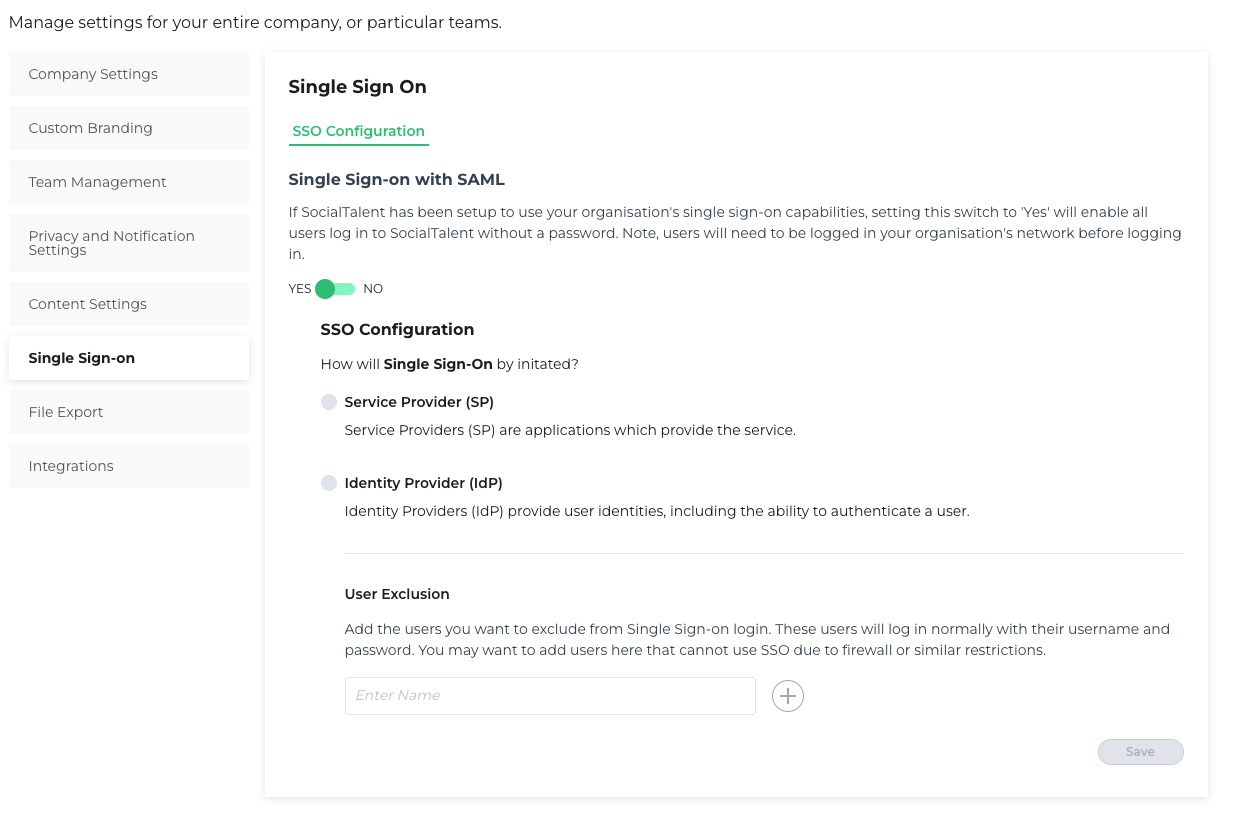Navigate to Content Settings
Screen dimensions: 1239x814
tap(129, 304)
